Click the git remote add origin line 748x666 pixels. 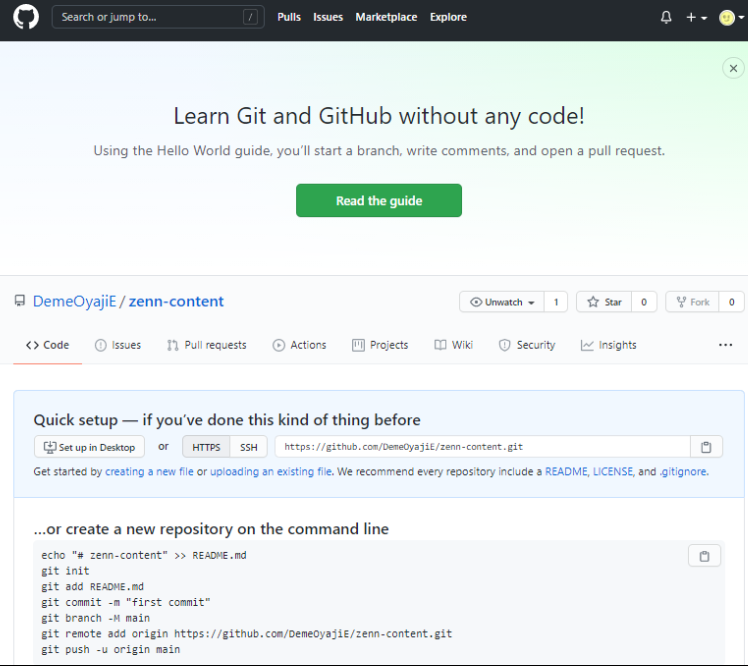click(x=247, y=634)
